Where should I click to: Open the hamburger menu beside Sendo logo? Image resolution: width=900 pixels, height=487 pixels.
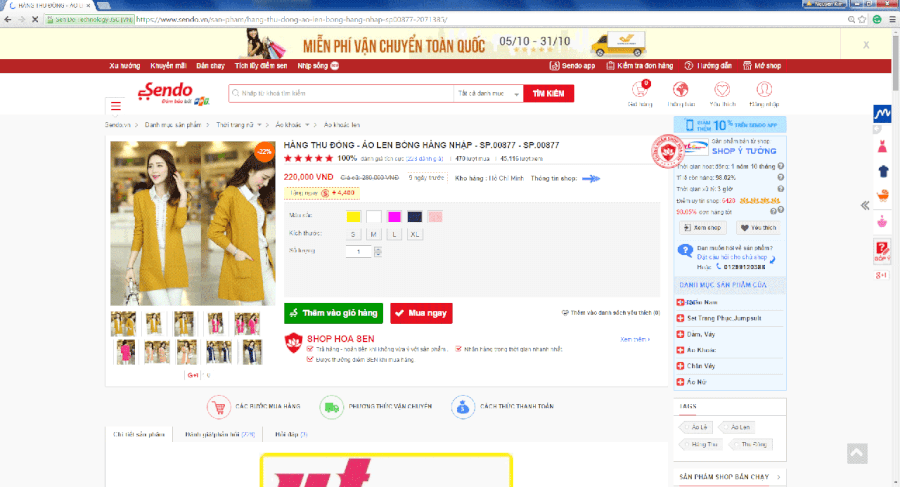tap(116, 105)
